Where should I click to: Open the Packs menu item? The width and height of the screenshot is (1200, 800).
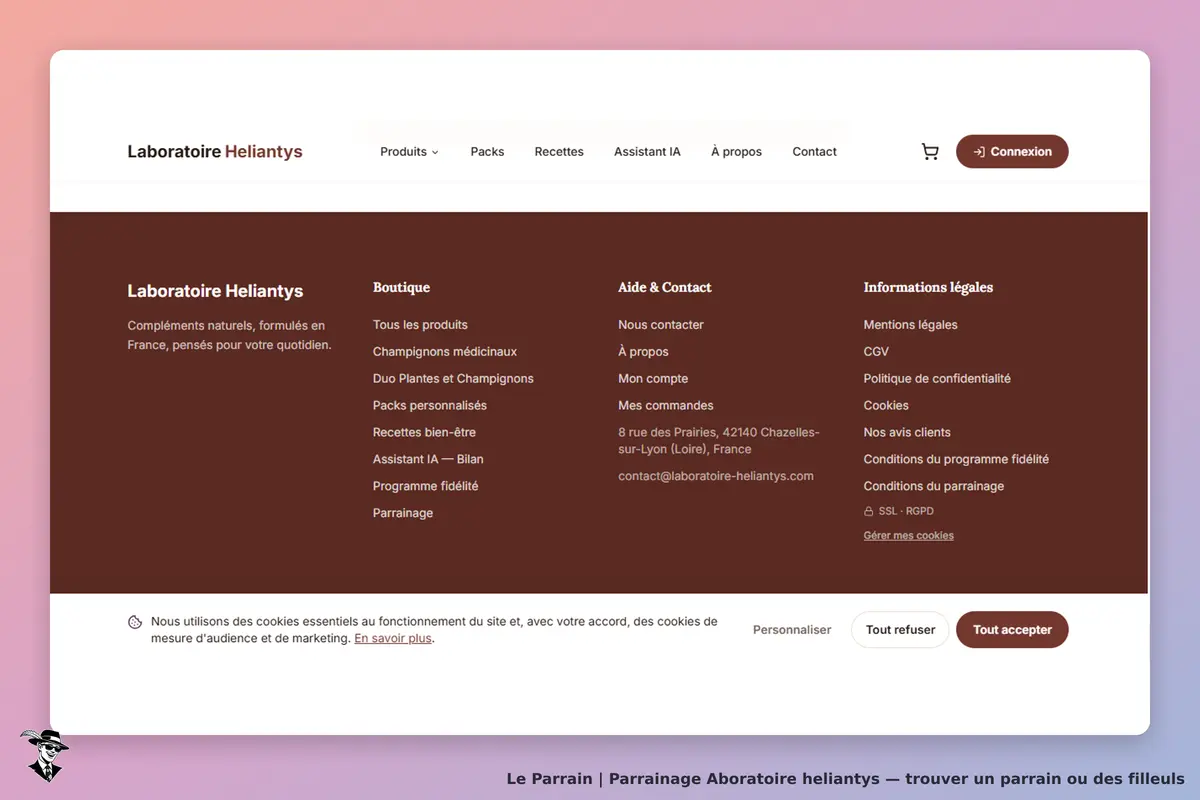487,152
